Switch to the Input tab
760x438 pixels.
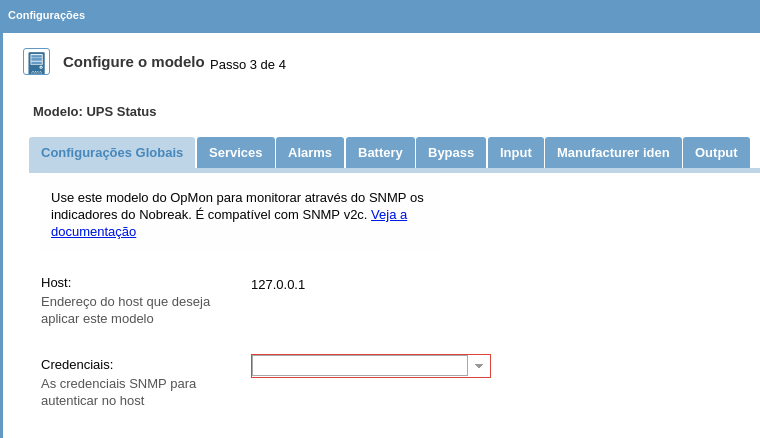click(x=516, y=153)
